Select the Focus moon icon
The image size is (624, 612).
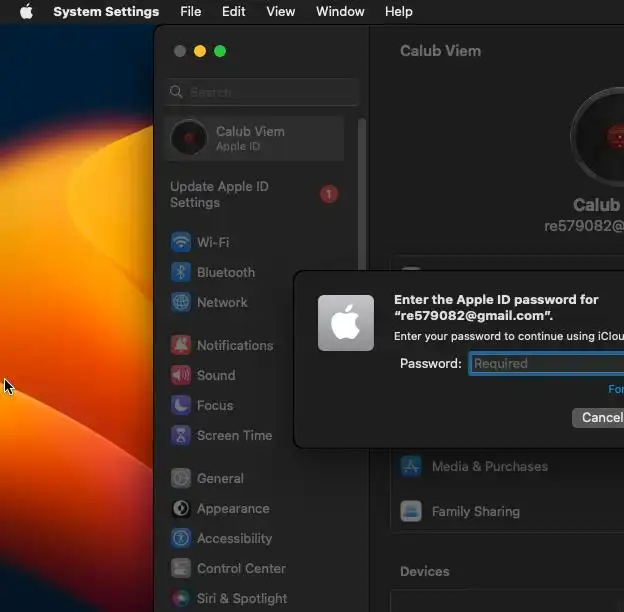pos(181,405)
